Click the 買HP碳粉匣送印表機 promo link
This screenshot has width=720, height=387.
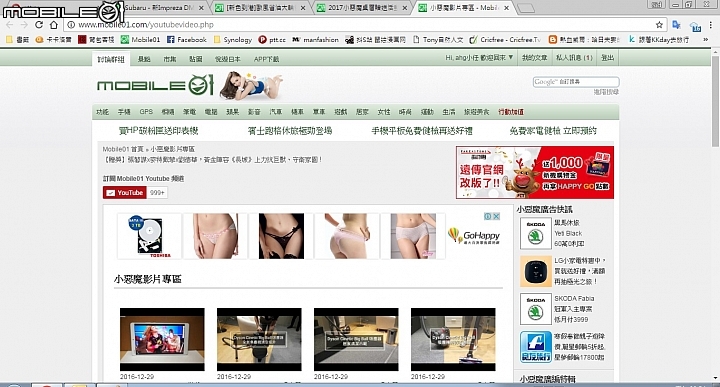point(158,131)
